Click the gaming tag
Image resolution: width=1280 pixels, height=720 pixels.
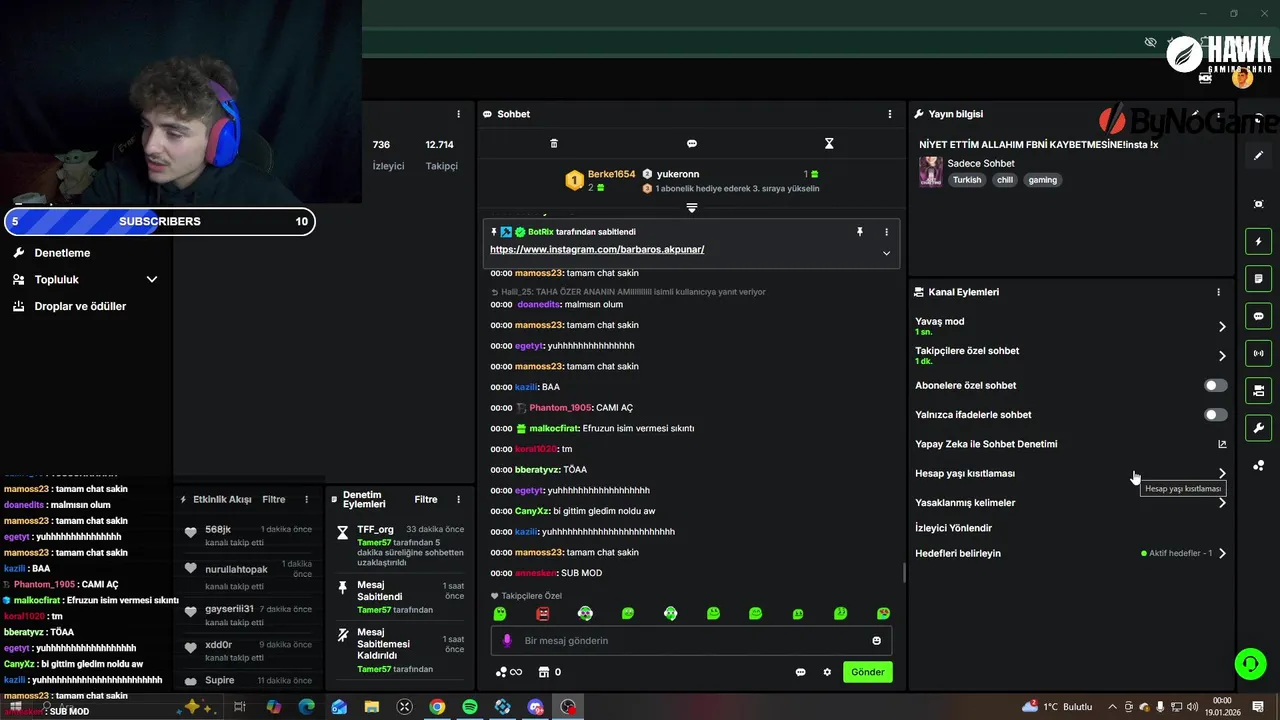click(1042, 180)
